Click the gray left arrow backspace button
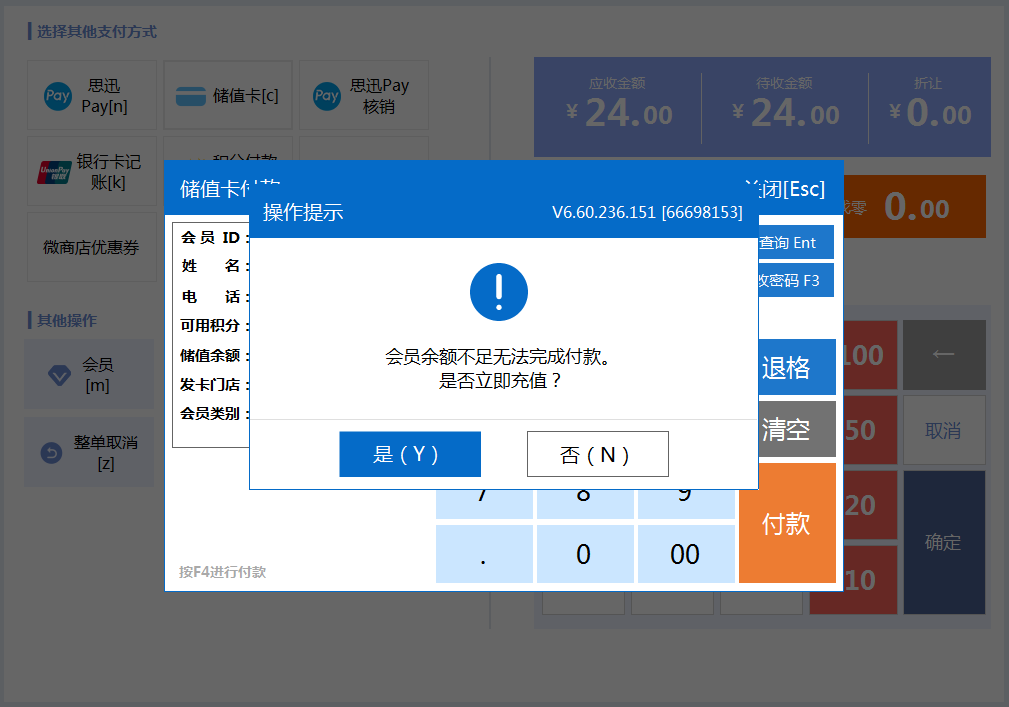This screenshot has height=707, width=1009. click(944, 355)
